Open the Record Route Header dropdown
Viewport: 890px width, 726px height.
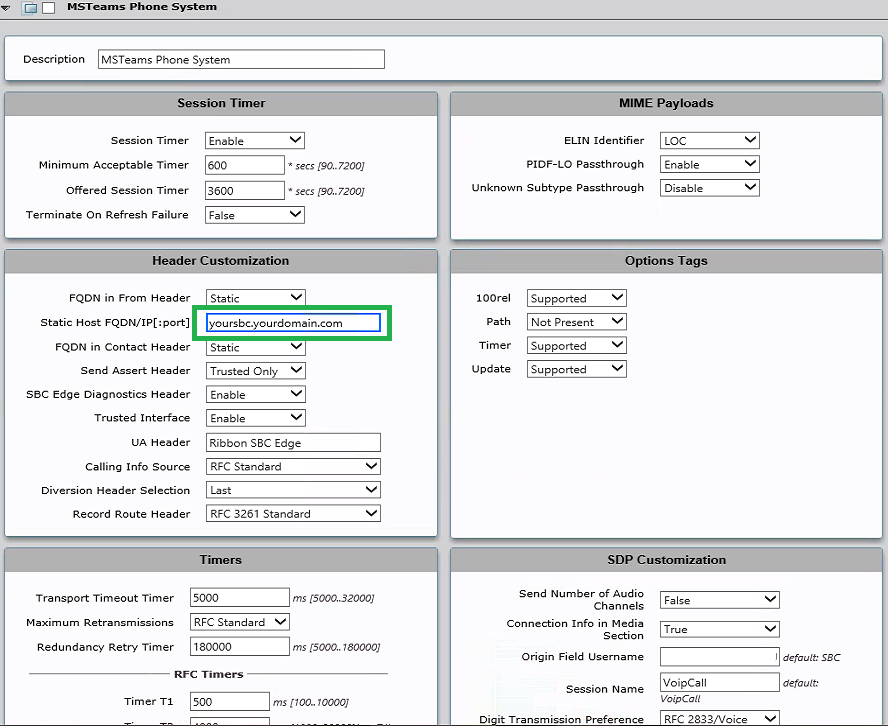(293, 514)
